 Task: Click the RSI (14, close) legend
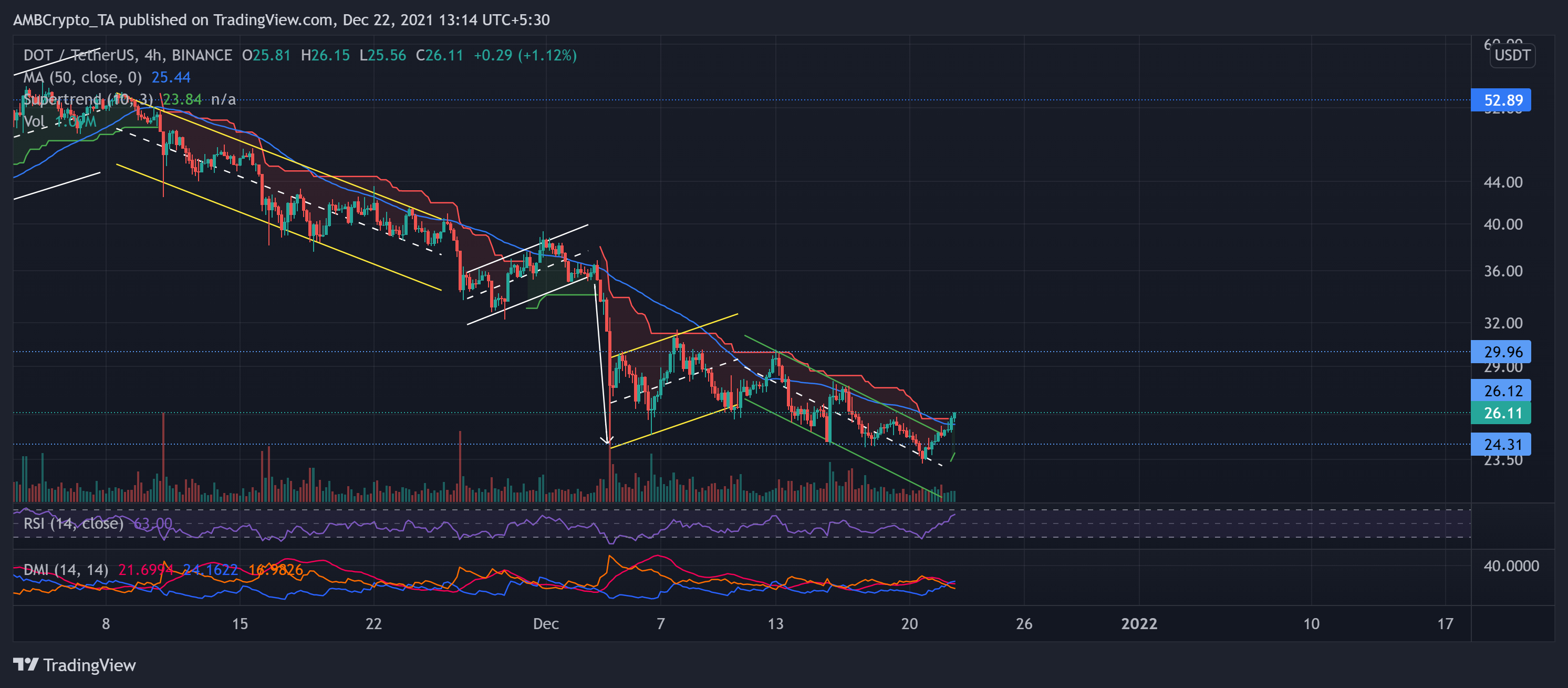click(73, 523)
